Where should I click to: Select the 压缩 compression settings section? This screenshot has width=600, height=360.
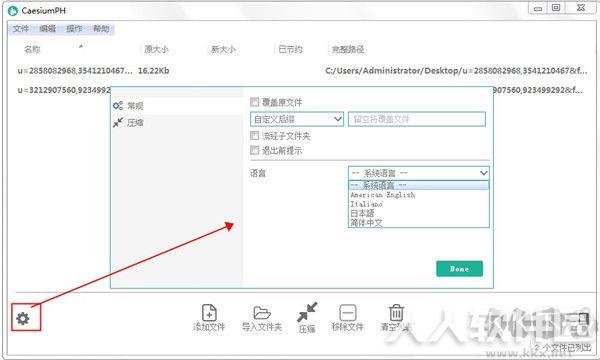pyautogui.click(x=177, y=122)
